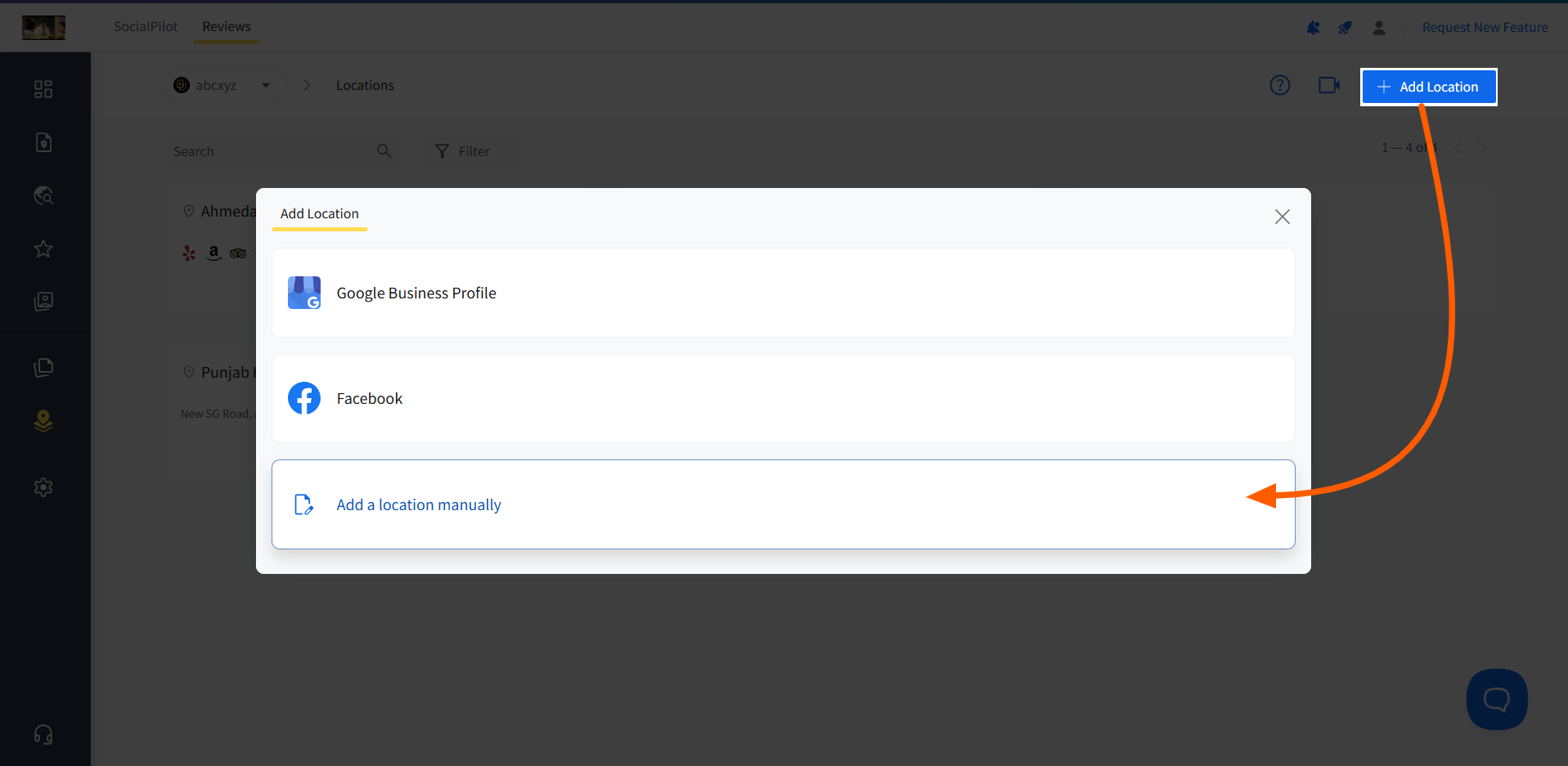Open the contacts gallery icon in sidebar
1568x766 pixels.
[43, 302]
